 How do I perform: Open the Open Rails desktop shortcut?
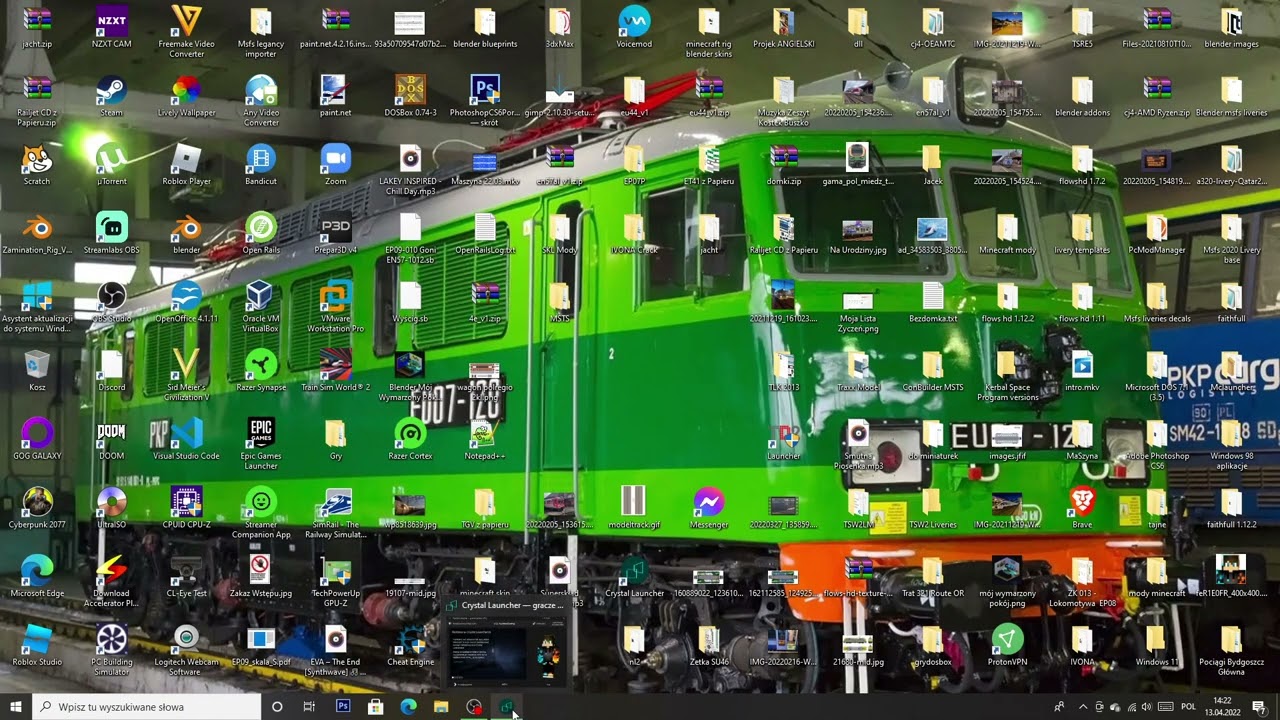click(x=261, y=233)
